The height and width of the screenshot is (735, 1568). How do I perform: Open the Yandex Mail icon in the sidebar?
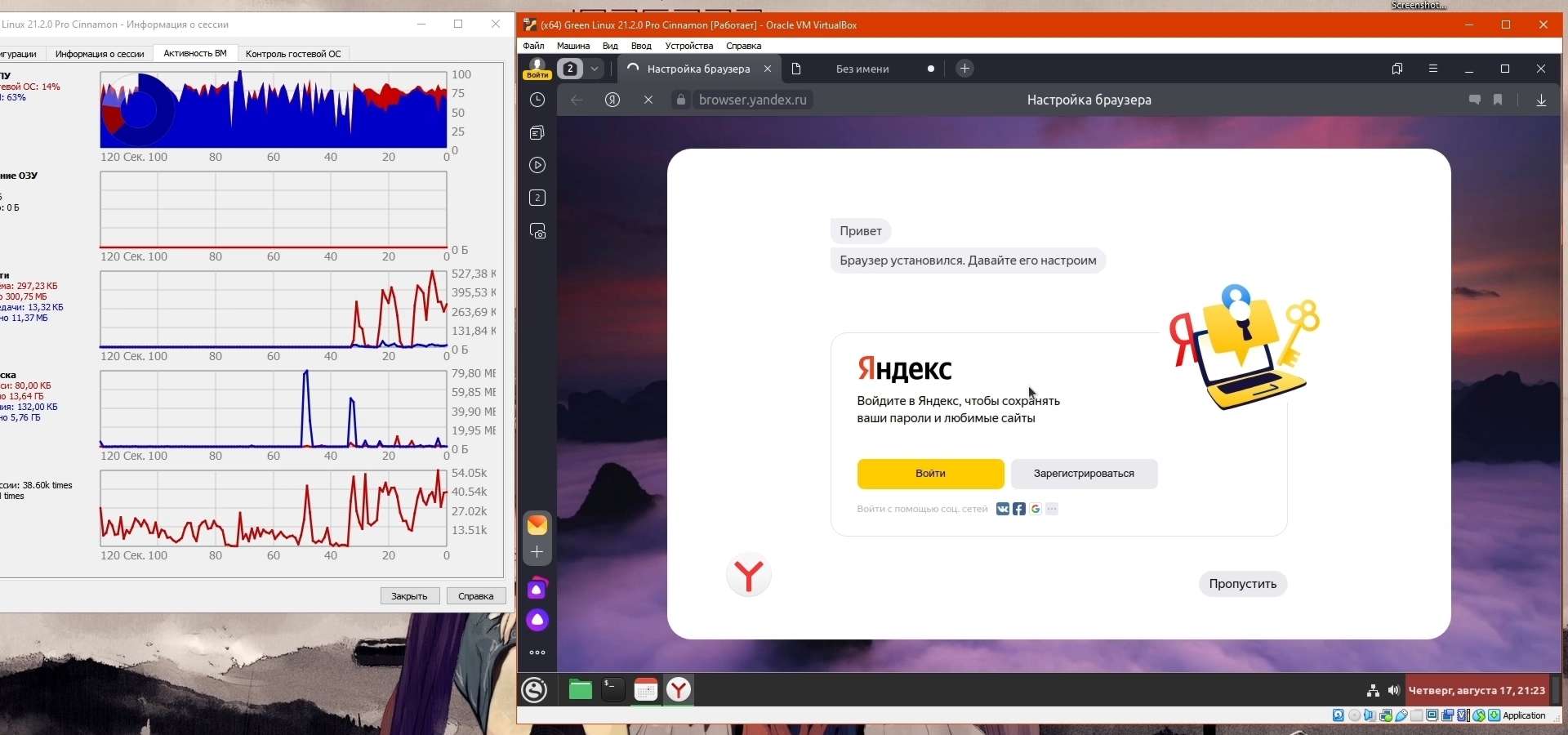(537, 524)
